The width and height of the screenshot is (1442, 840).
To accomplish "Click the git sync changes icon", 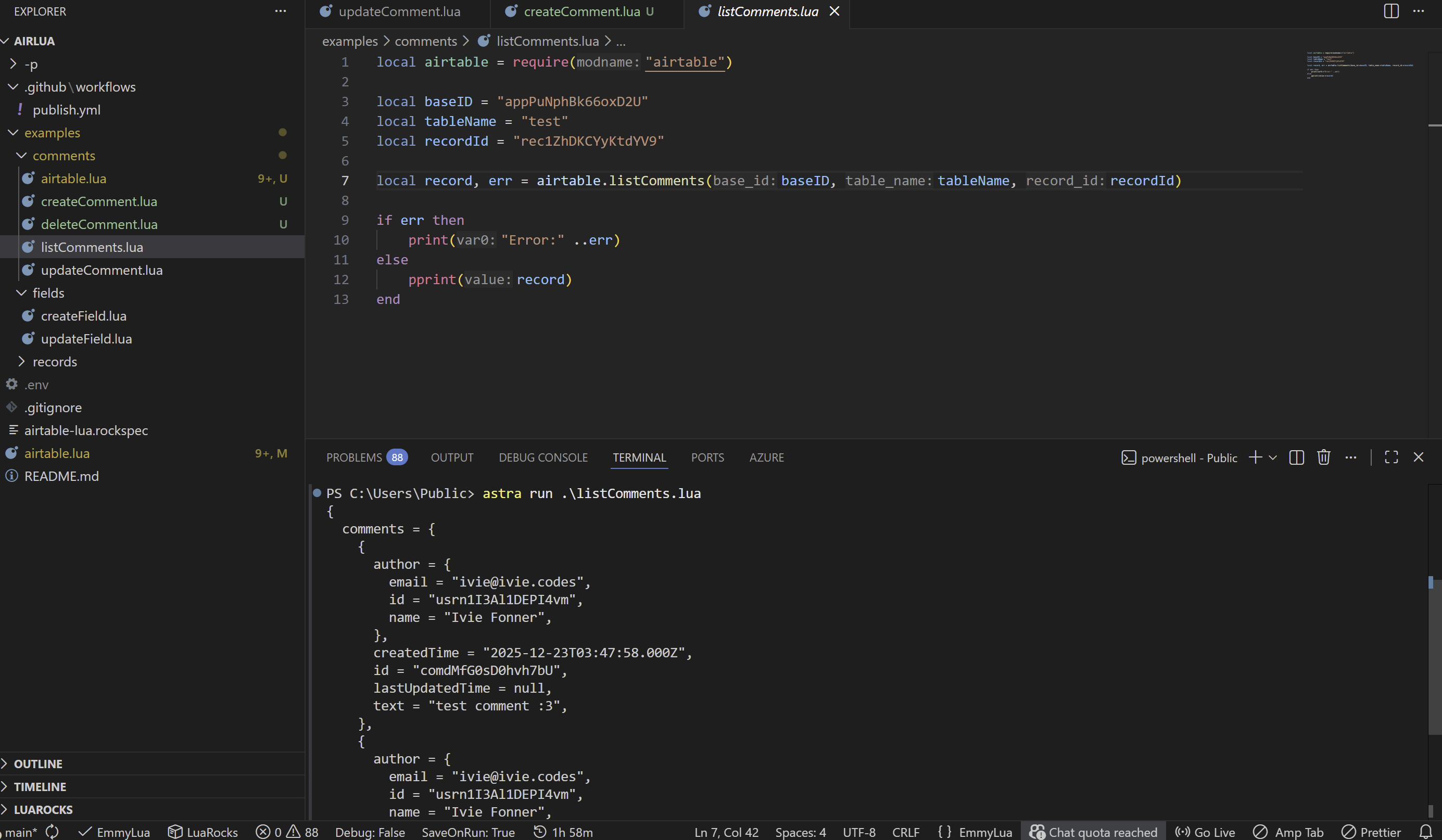I will point(52,832).
